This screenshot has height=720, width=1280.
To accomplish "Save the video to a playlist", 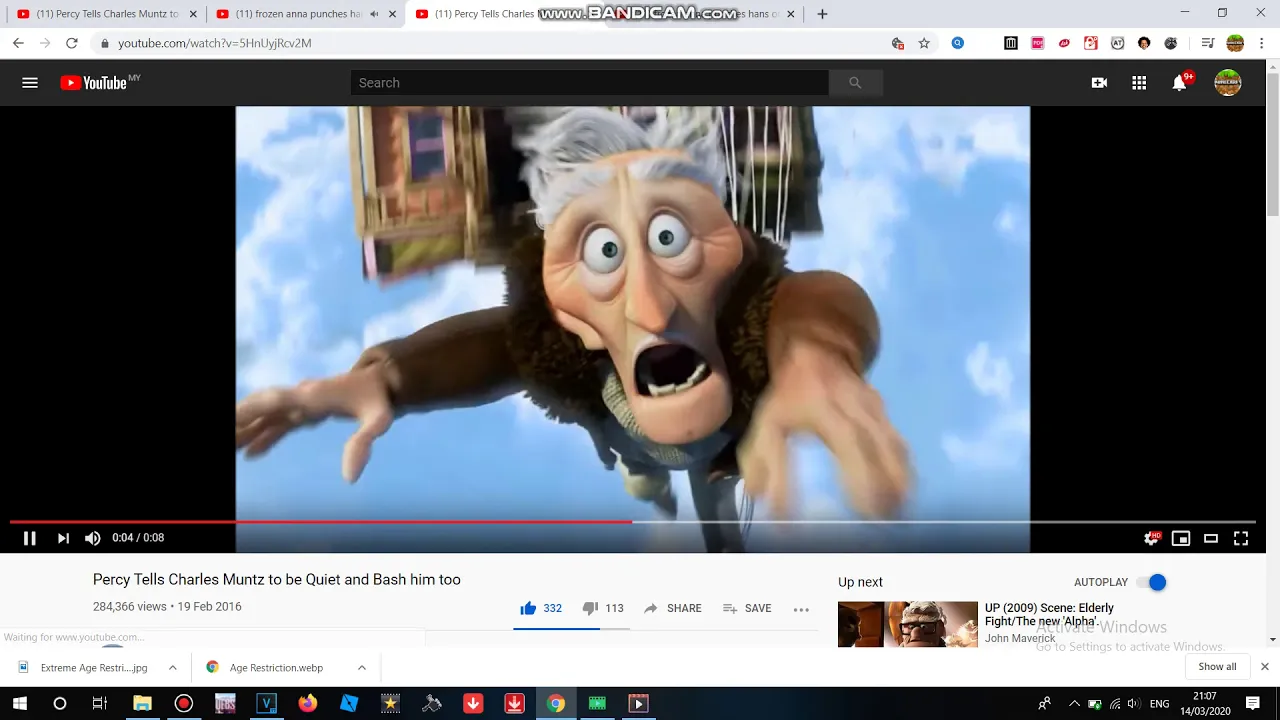I will 747,608.
